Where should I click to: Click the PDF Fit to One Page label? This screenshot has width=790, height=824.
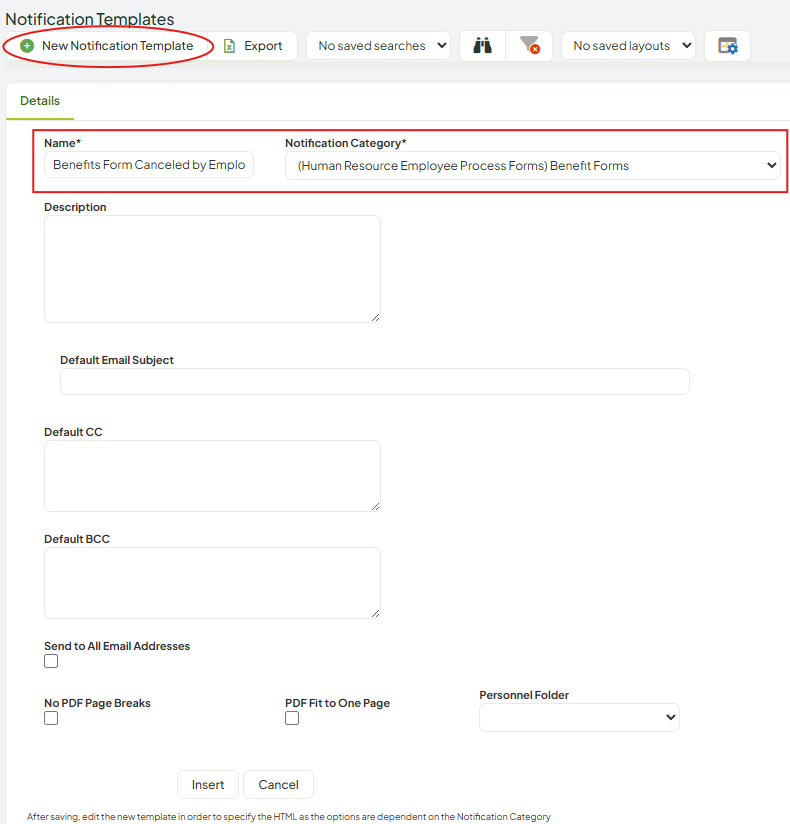(x=337, y=703)
